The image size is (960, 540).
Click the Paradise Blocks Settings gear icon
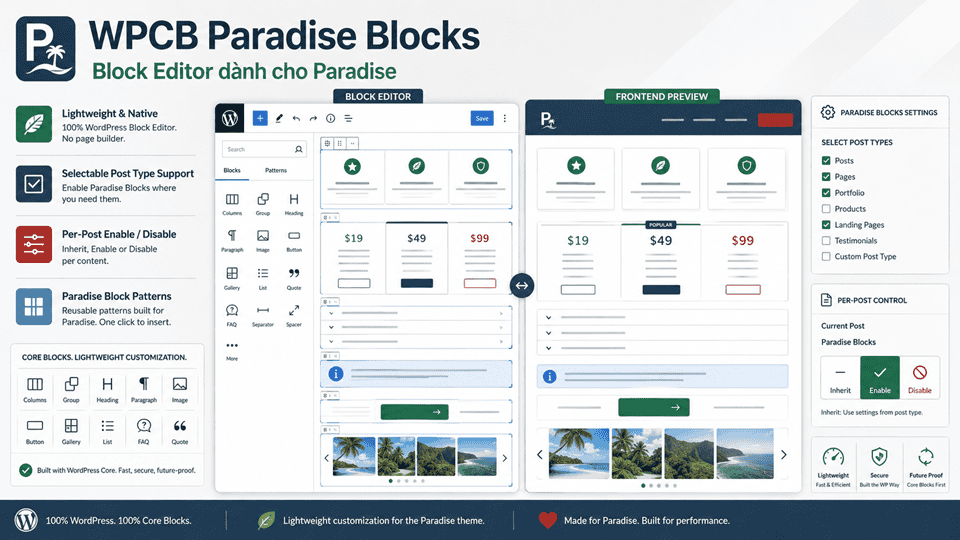click(828, 112)
